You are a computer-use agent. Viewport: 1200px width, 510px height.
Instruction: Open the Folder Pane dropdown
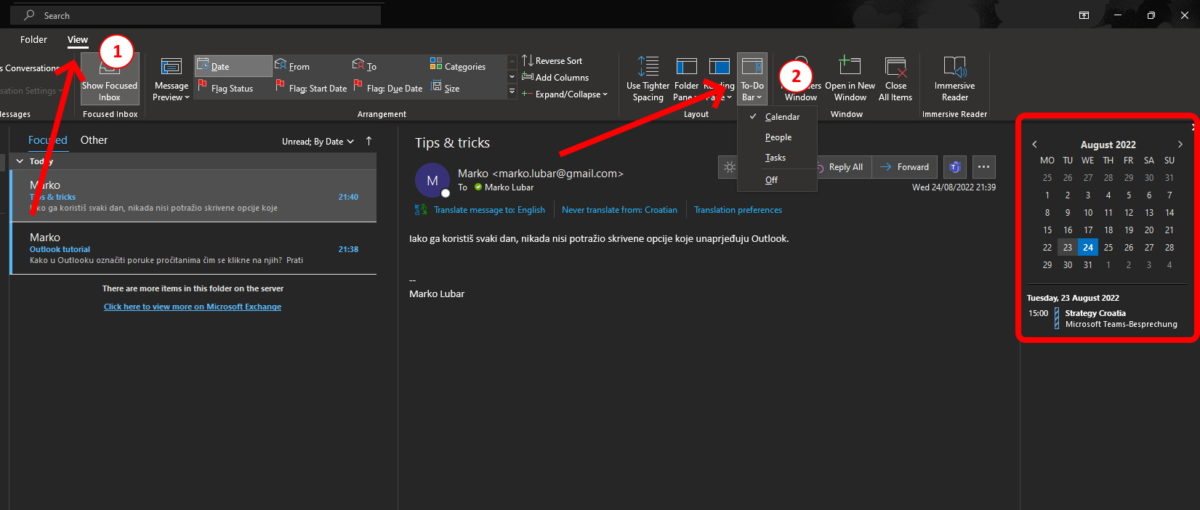(686, 78)
